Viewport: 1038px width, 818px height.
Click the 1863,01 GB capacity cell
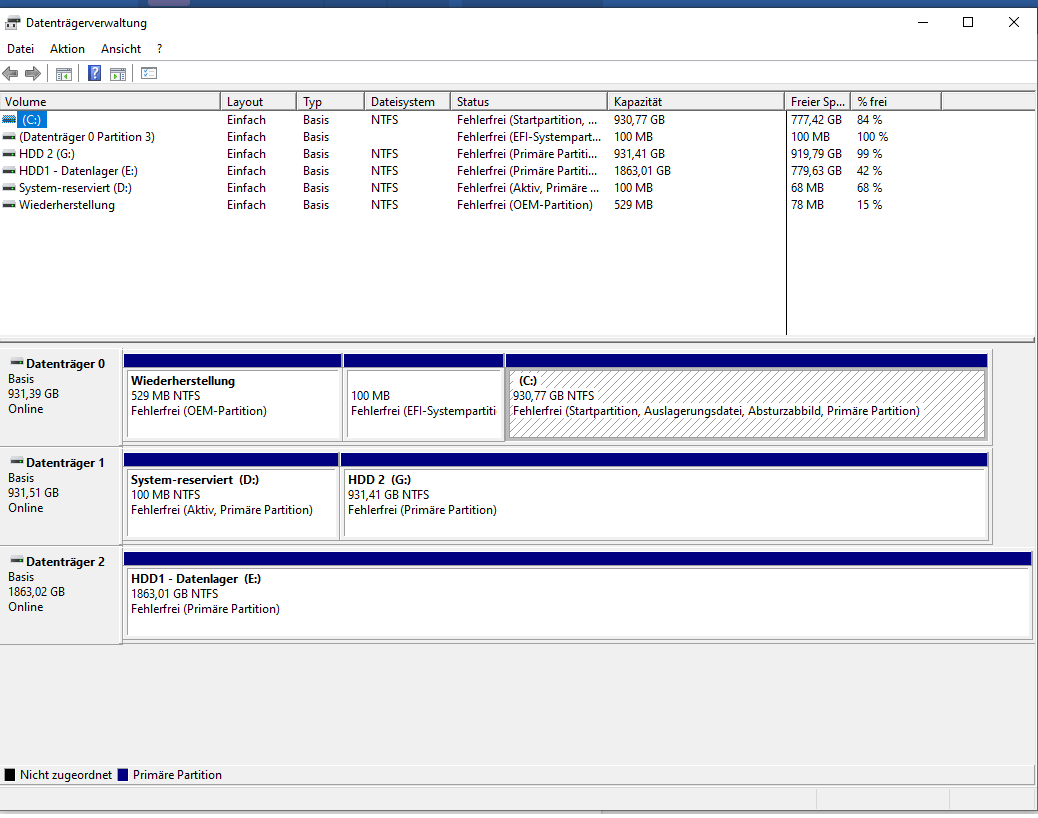point(642,171)
